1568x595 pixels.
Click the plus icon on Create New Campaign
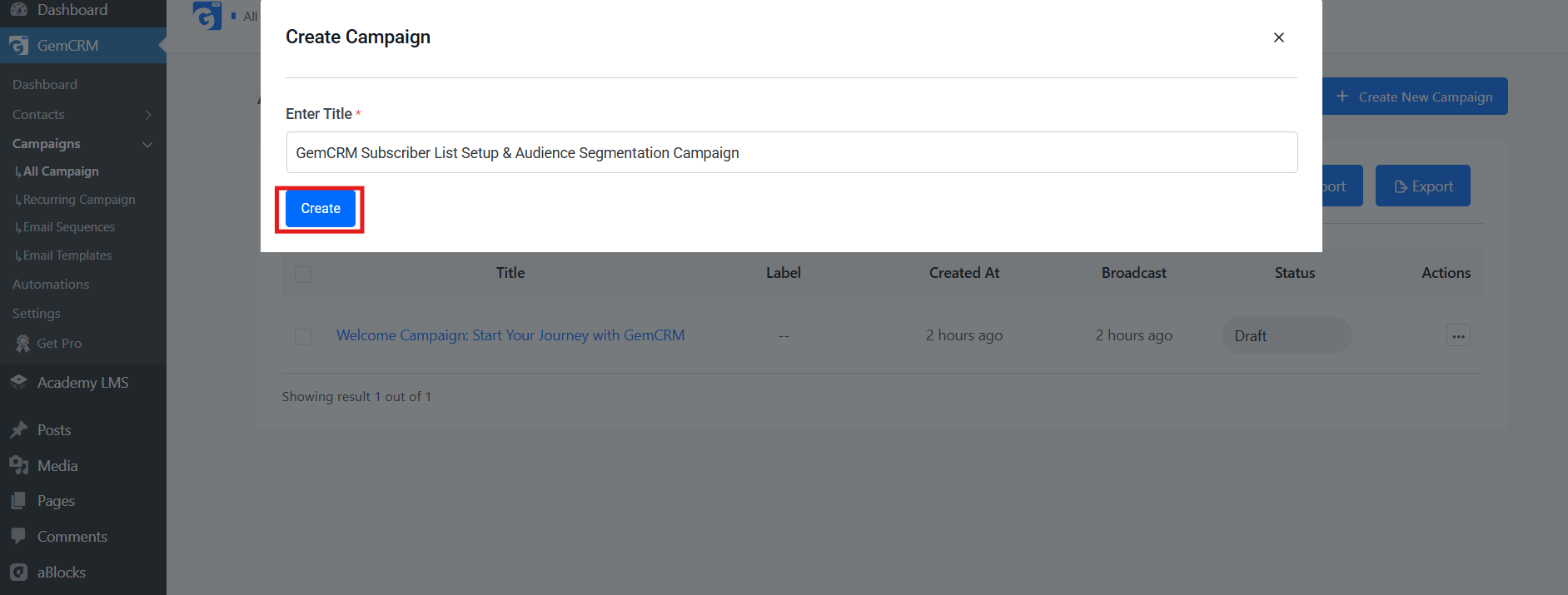coord(1342,97)
